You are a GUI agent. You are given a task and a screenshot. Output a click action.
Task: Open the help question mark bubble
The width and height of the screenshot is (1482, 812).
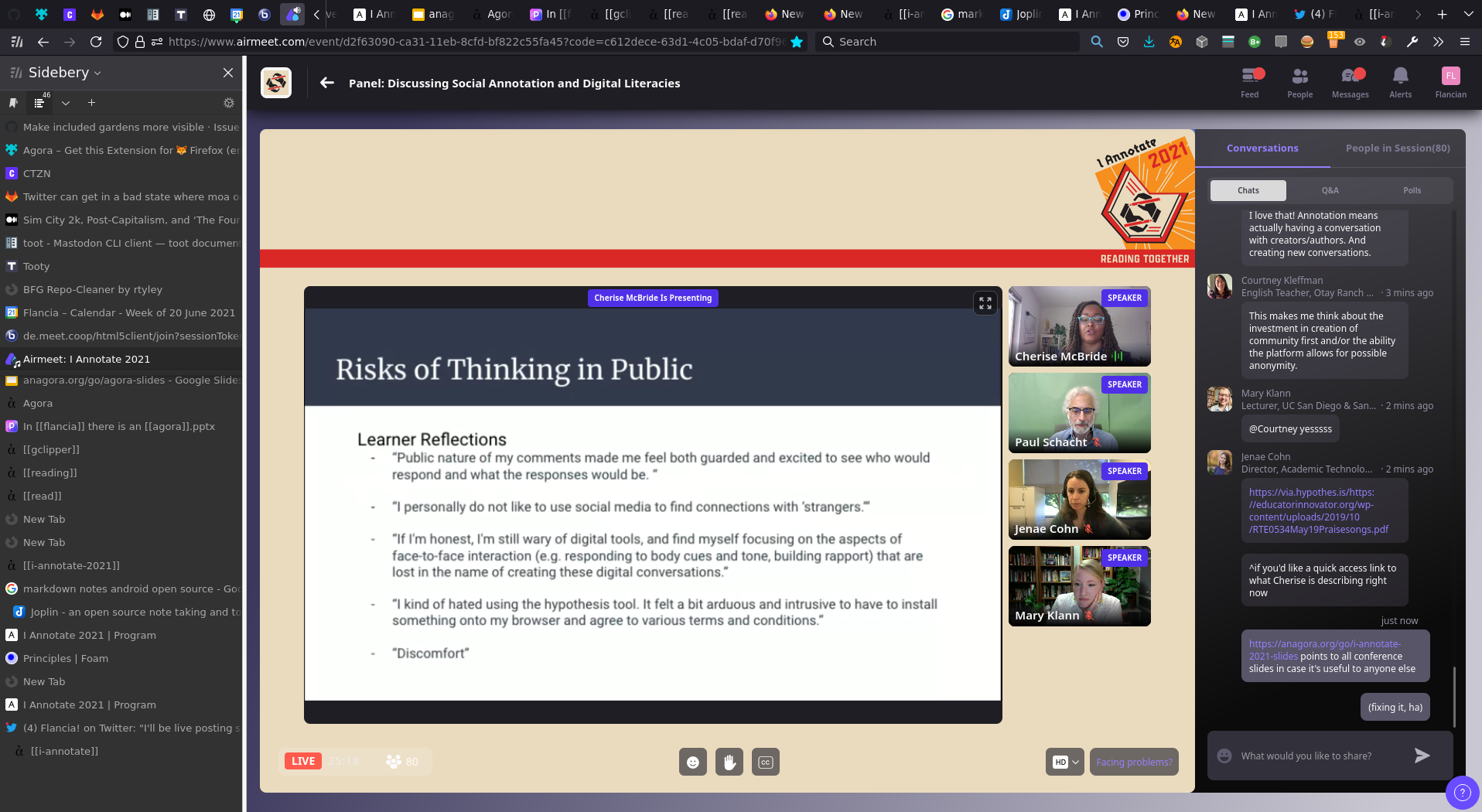[x=1462, y=792]
